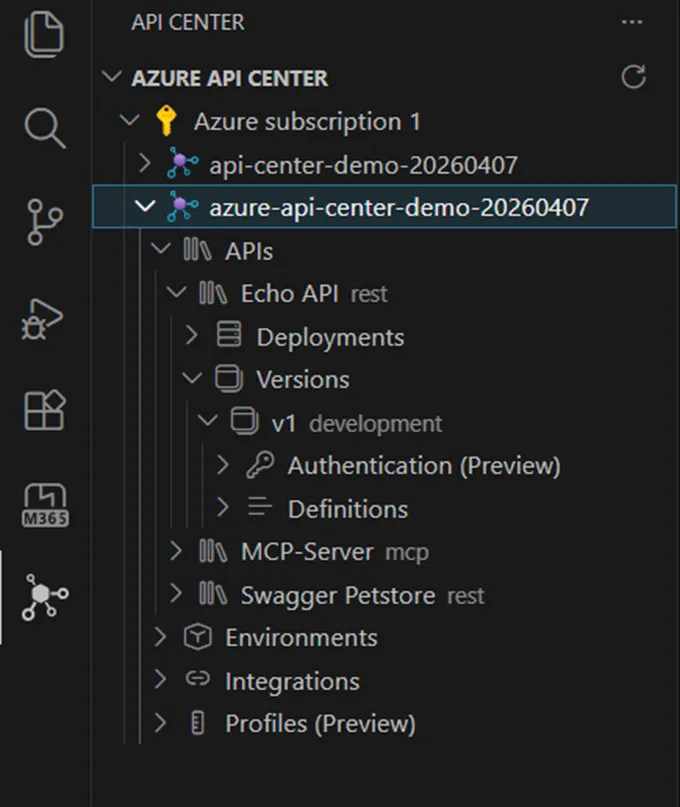Click the refresh icon in Azure API Center
The width and height of the screenshot is (680, 807).
pos(633,77)
